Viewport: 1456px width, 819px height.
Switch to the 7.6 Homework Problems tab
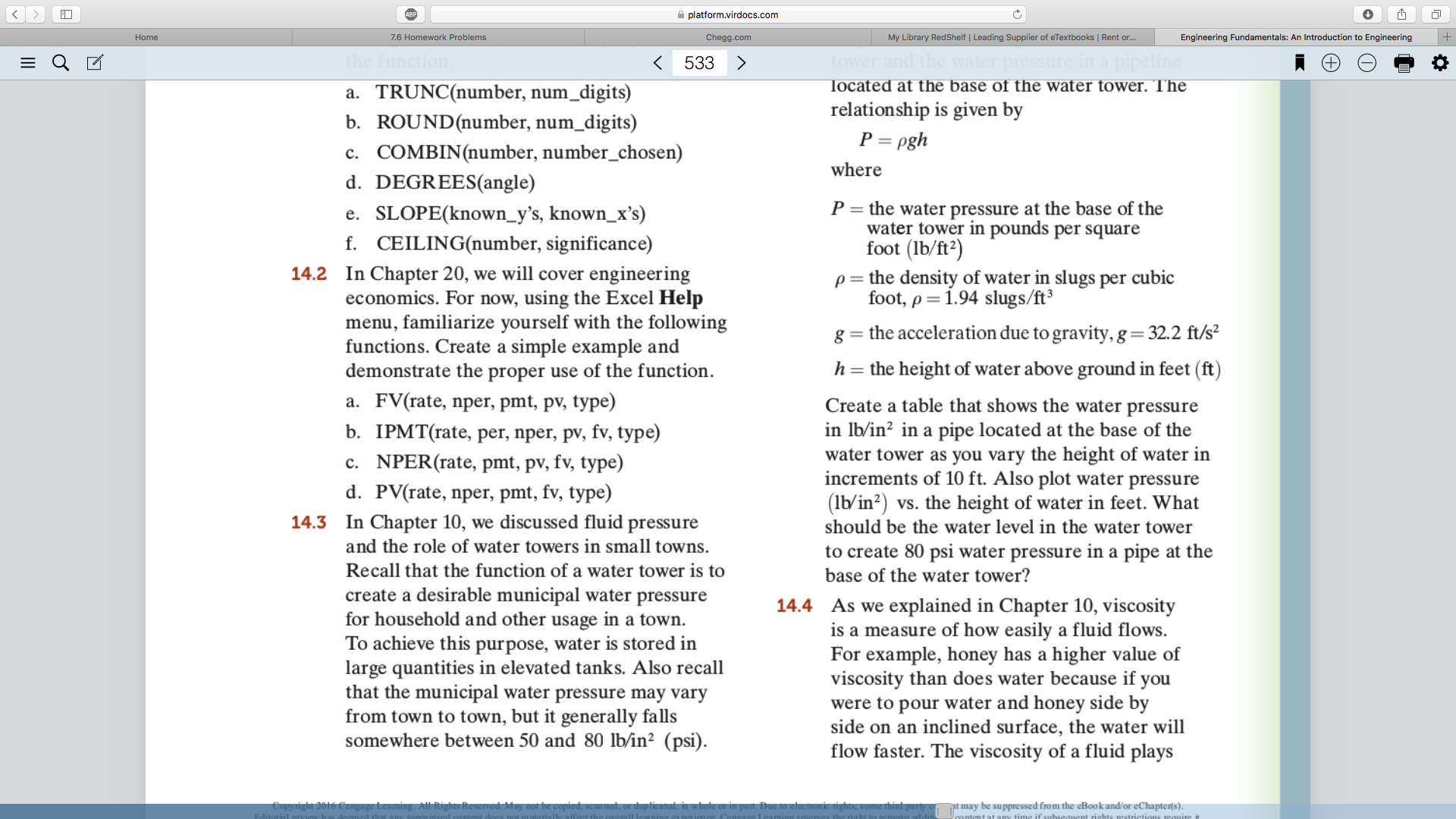438,37
